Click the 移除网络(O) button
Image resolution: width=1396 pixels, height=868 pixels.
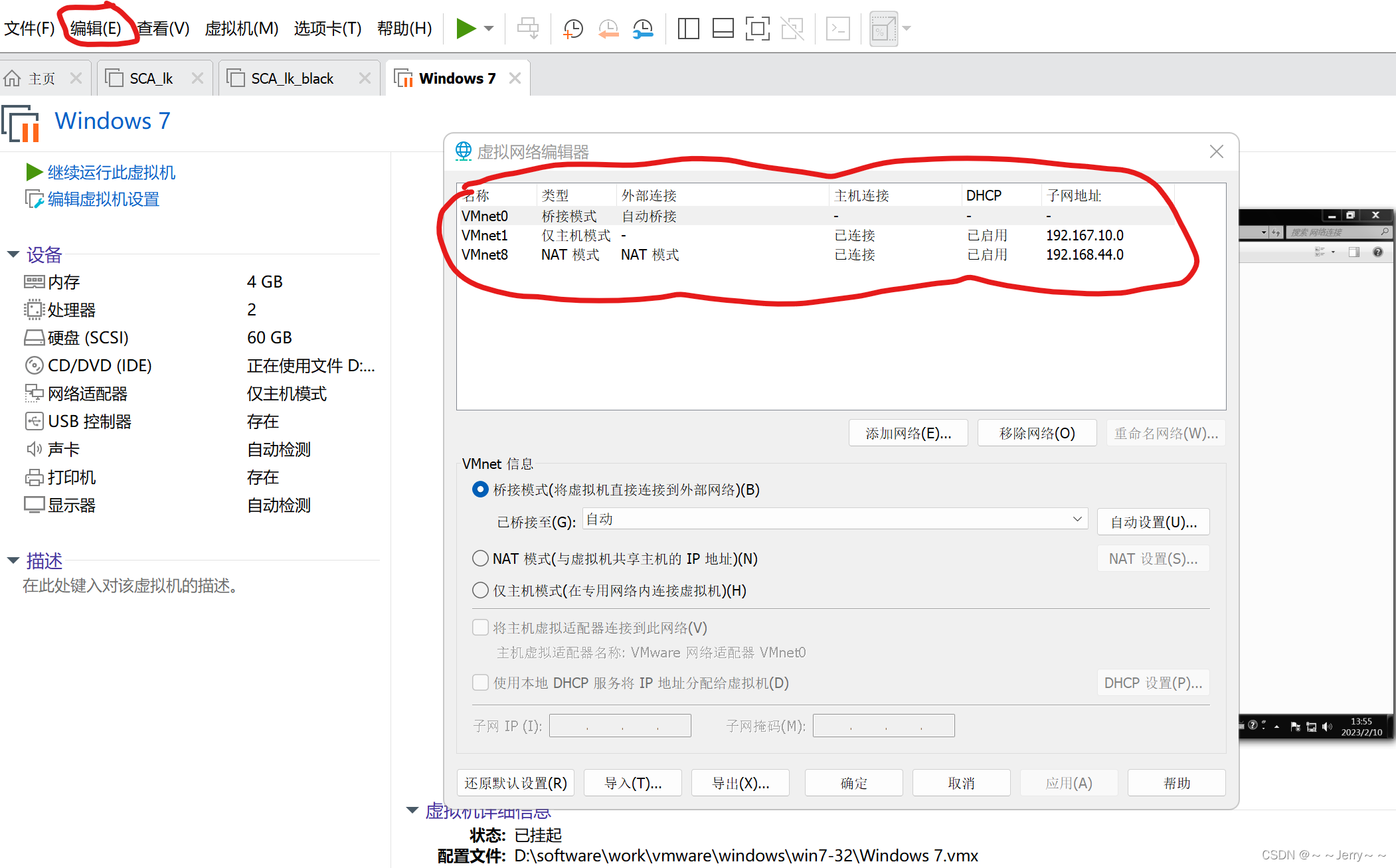click(1037, 434)
